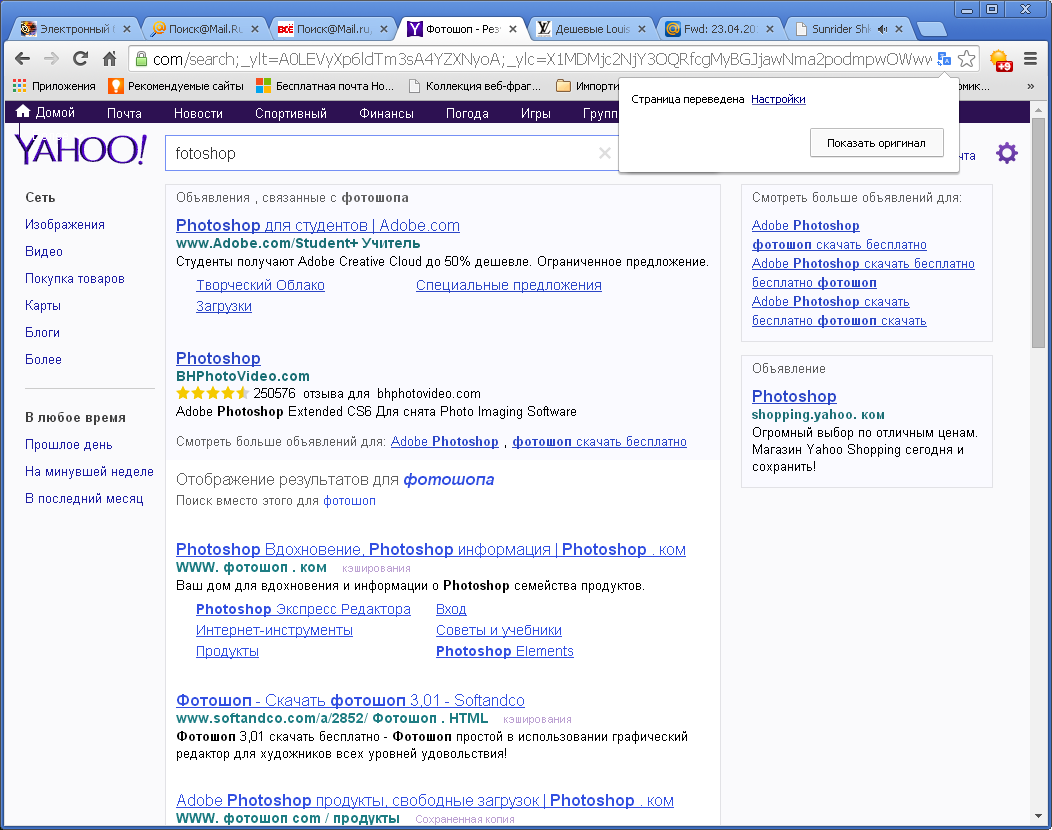The image size is (1052, 830).
Task: Search instead for фотошоп link
Action: click(x=349, y=501)
